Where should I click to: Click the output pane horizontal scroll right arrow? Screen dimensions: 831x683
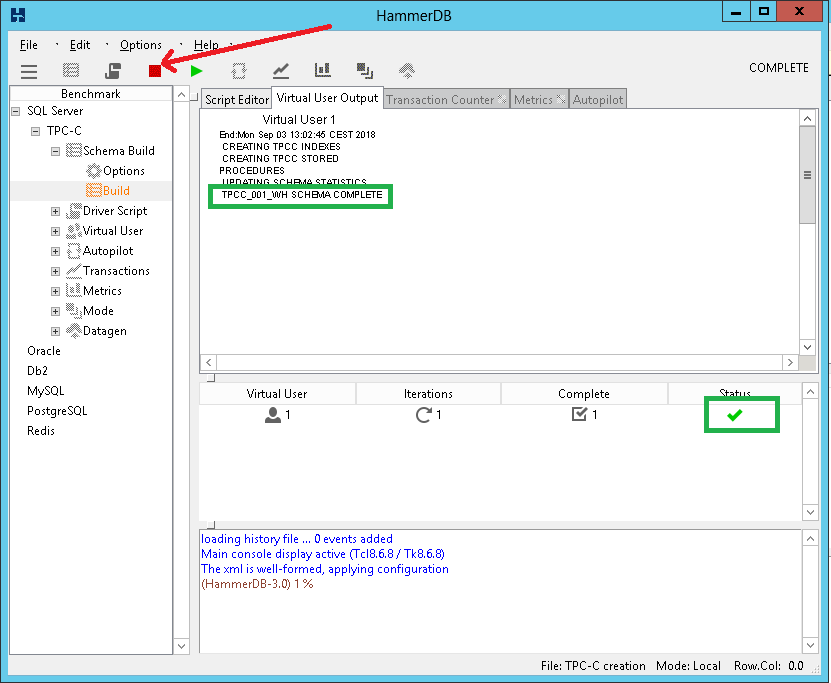point(790,362)
